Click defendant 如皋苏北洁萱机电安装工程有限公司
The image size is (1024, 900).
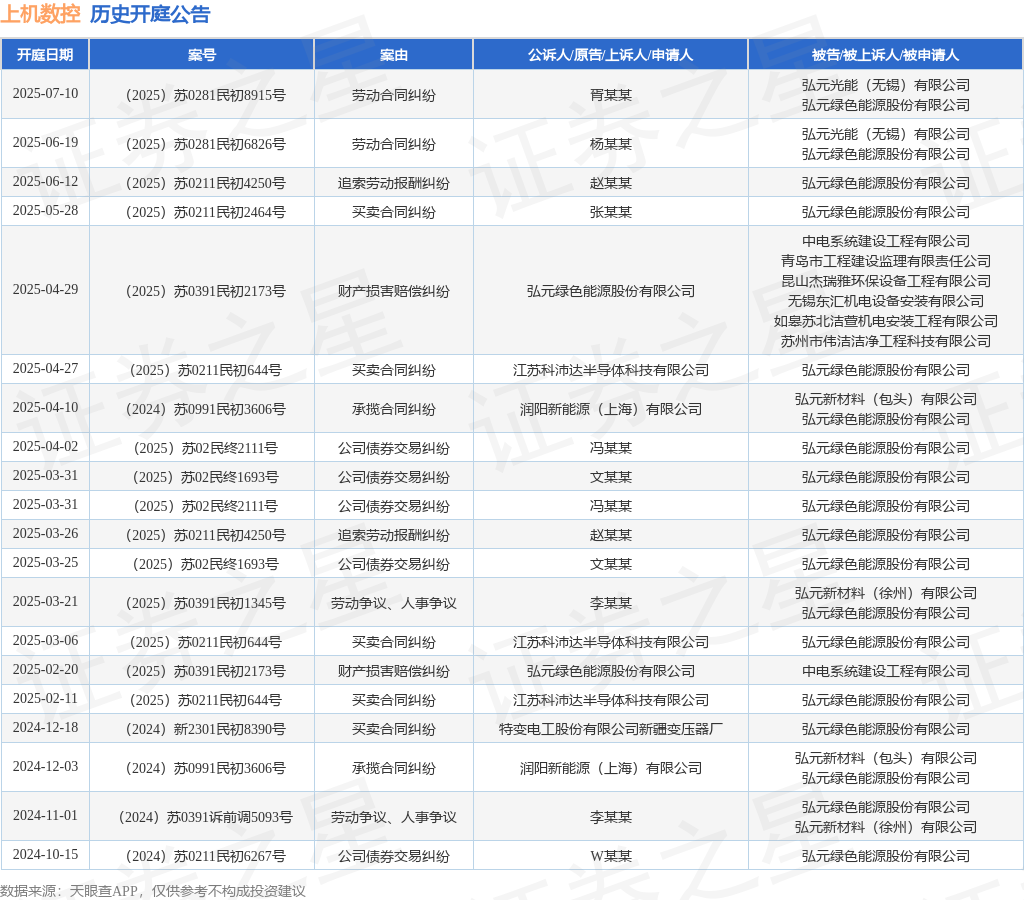click(x=886, y=321)
